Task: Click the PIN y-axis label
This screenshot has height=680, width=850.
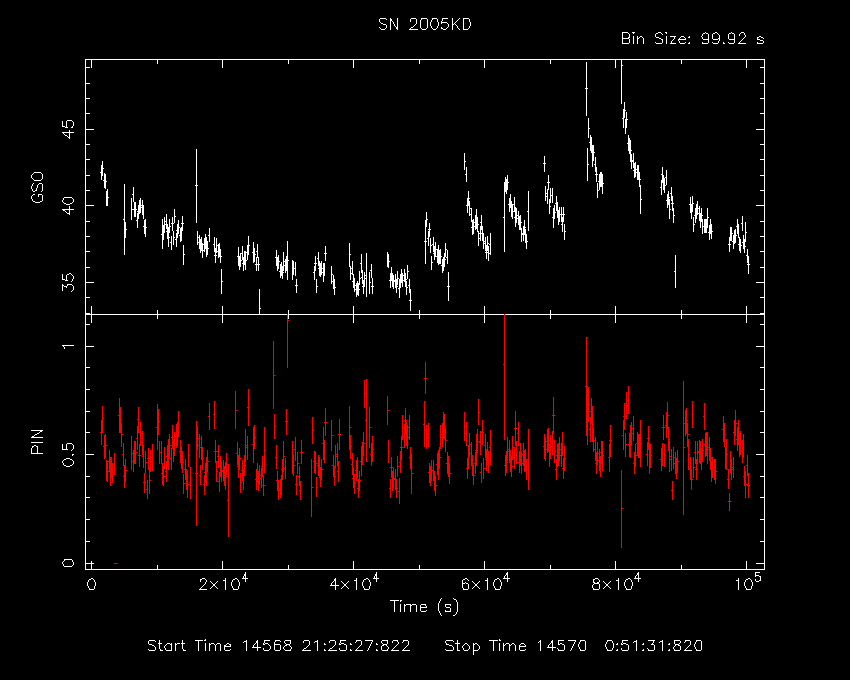Action: point(37,441)
